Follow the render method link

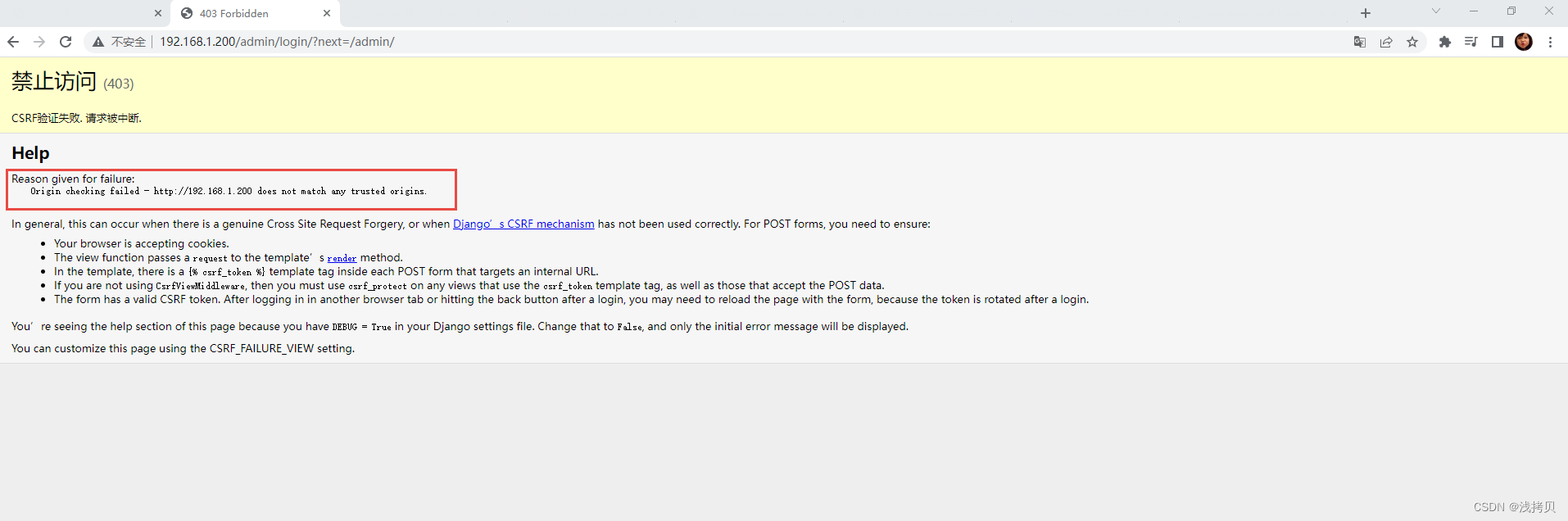pos(342,258)
